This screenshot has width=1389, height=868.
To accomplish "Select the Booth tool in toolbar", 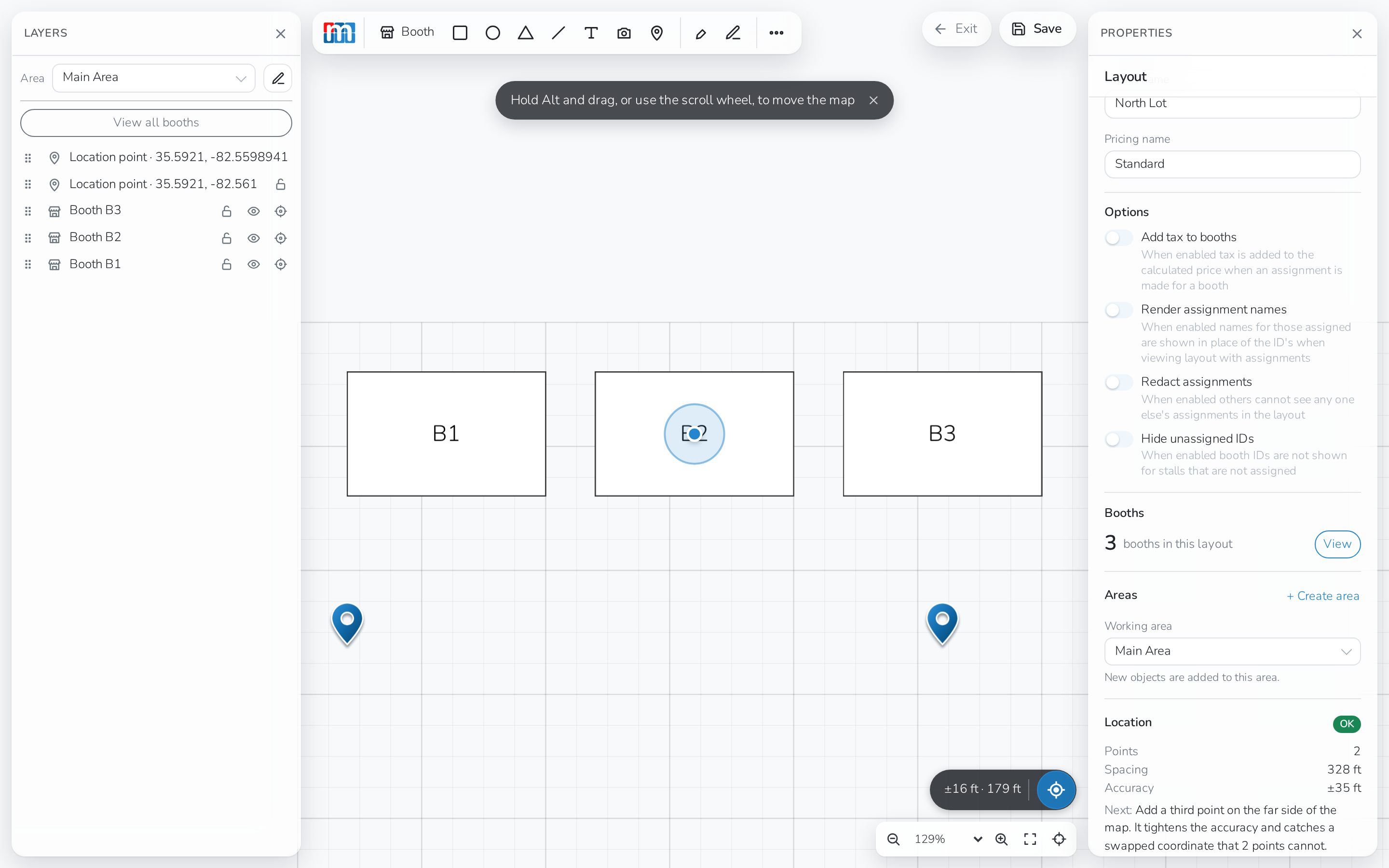I will click(x=407, y=32).
